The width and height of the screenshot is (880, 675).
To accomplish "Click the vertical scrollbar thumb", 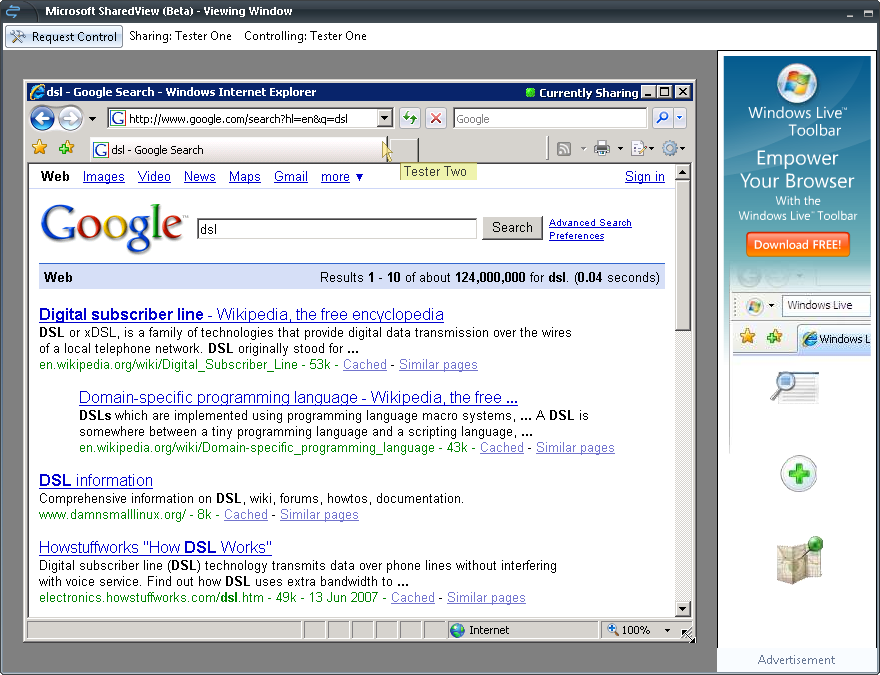I will pyautogui.click(x=682, y=255).
